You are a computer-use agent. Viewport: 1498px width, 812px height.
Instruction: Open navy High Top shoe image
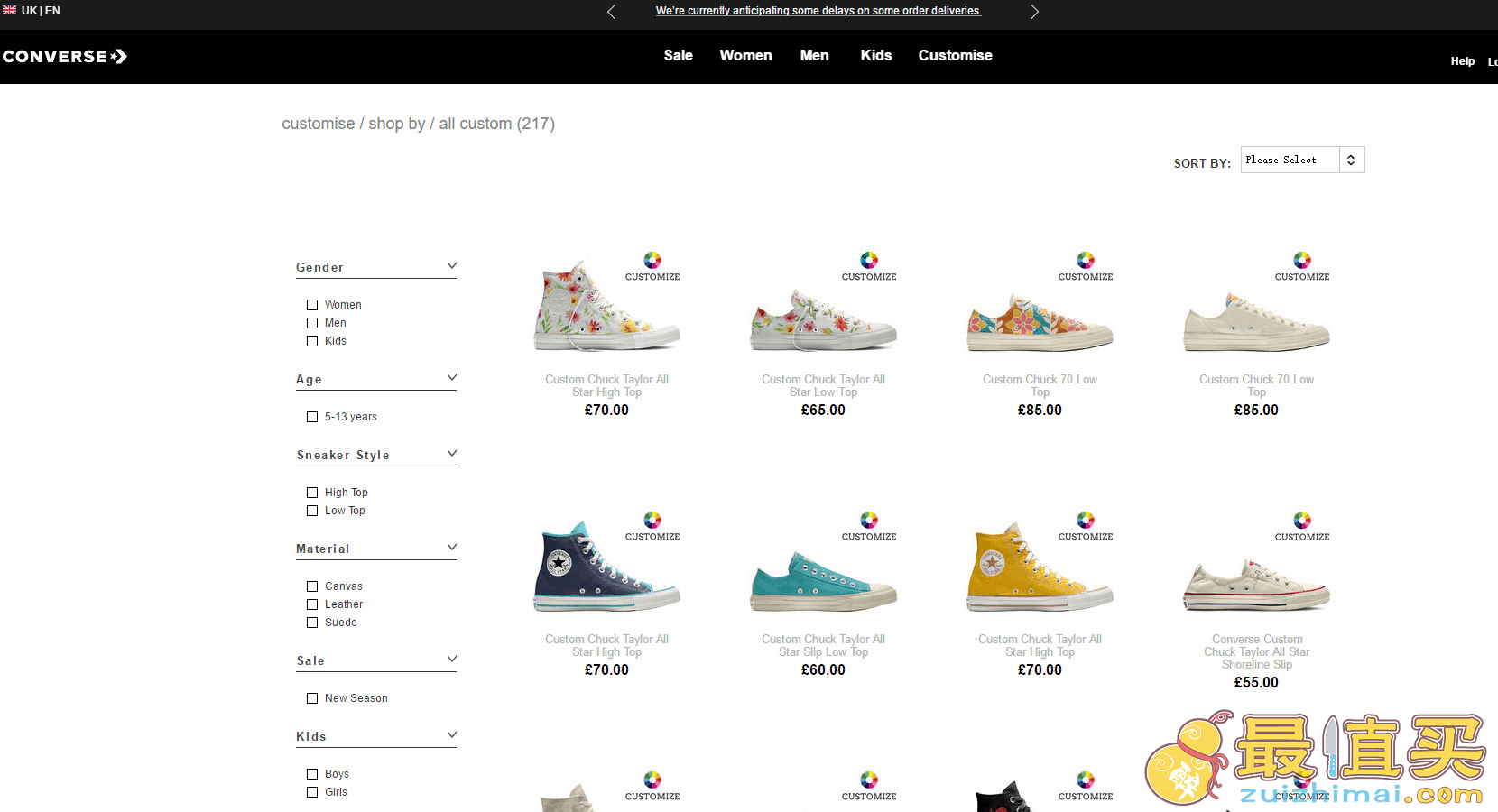(606, 567)
